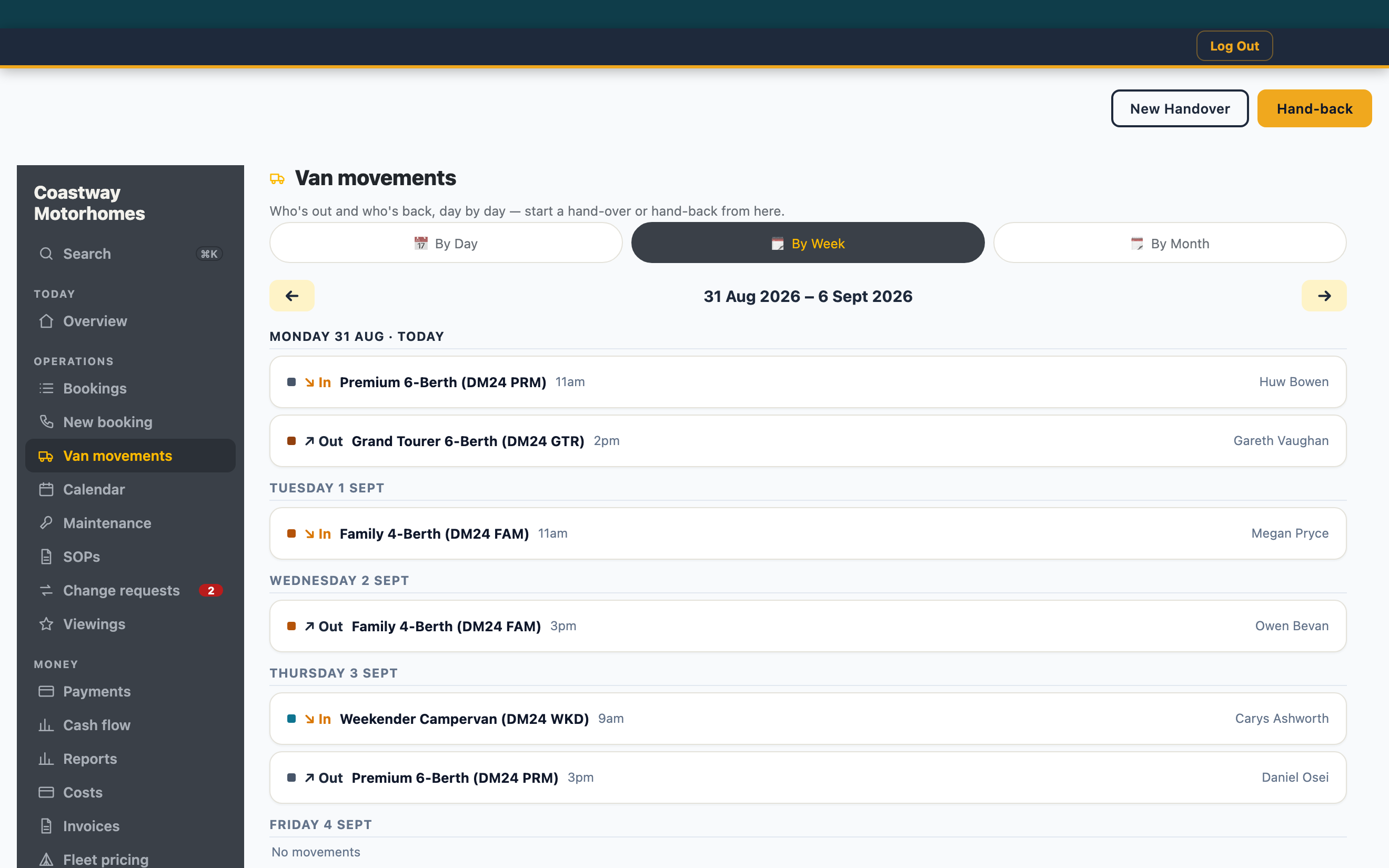
Task: Click the Reports chart icon
Action: (46, 759)
